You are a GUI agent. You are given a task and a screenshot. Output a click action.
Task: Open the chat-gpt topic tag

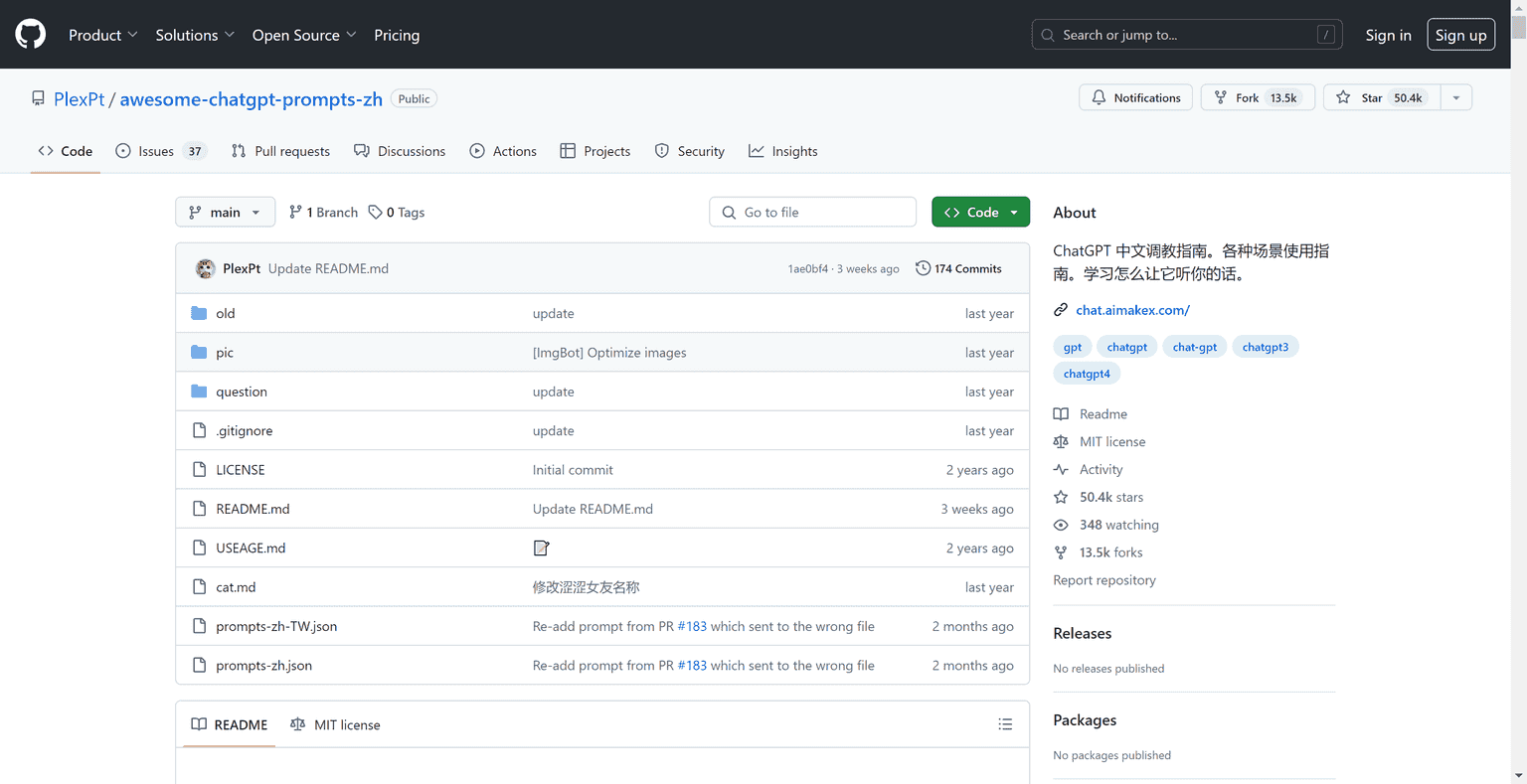(1194, 347)
